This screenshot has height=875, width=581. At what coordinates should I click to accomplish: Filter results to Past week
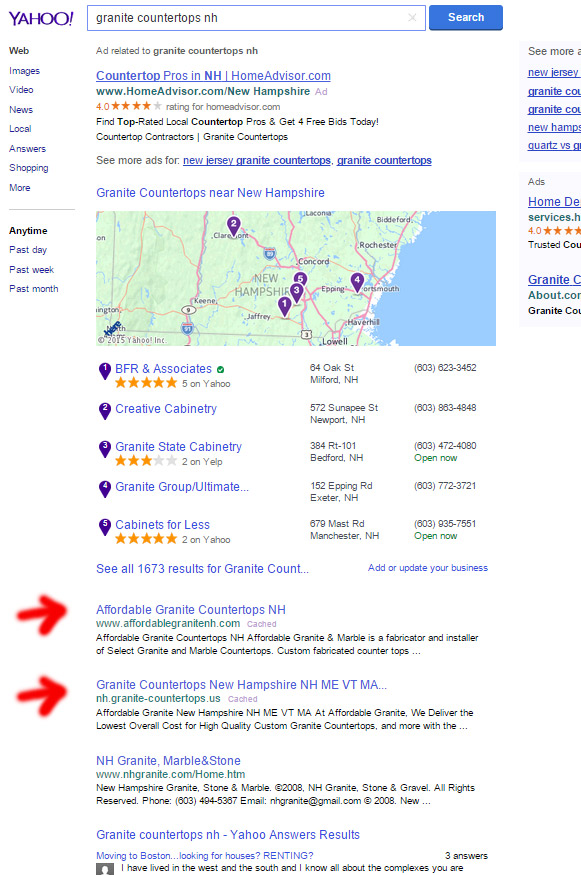coord(31,270)
